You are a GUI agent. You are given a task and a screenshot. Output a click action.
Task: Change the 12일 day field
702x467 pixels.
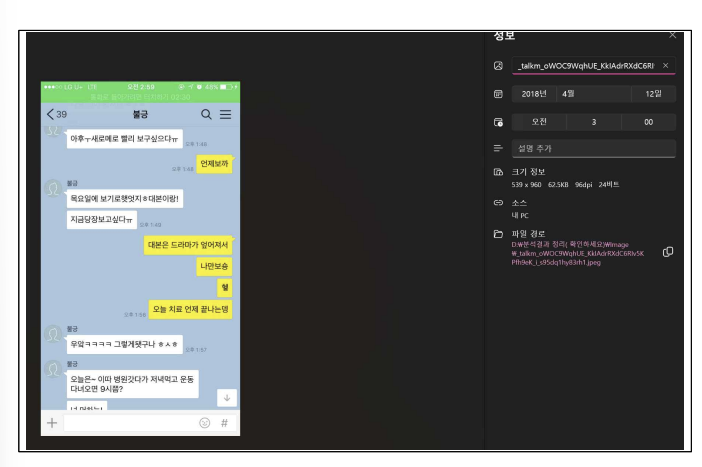click(653, 94)
